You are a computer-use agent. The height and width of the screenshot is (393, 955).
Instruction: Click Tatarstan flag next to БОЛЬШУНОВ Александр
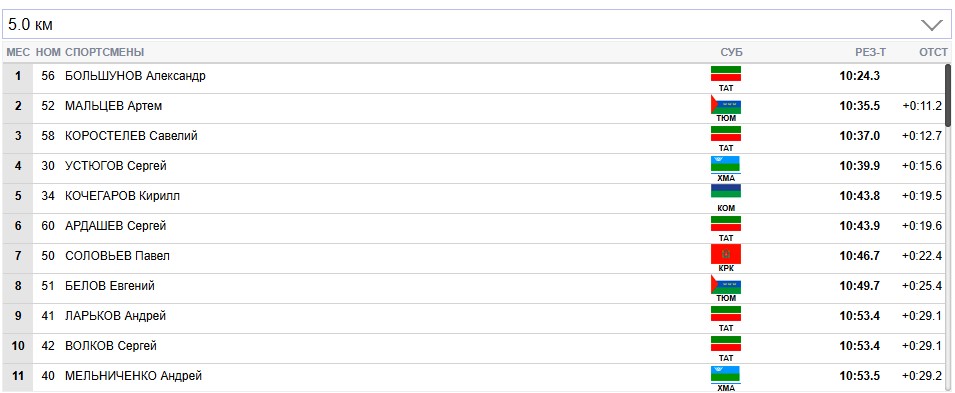[725, 74]
